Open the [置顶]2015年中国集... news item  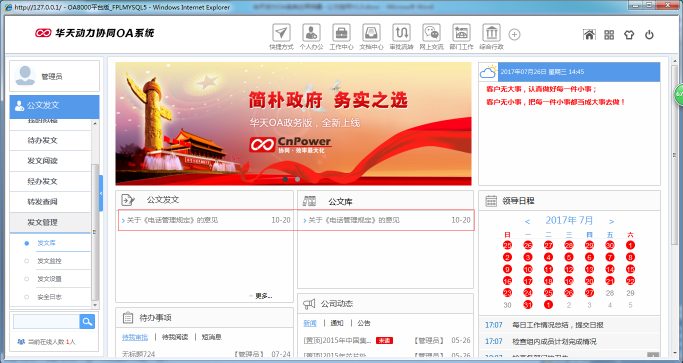(x=338, y=340)
